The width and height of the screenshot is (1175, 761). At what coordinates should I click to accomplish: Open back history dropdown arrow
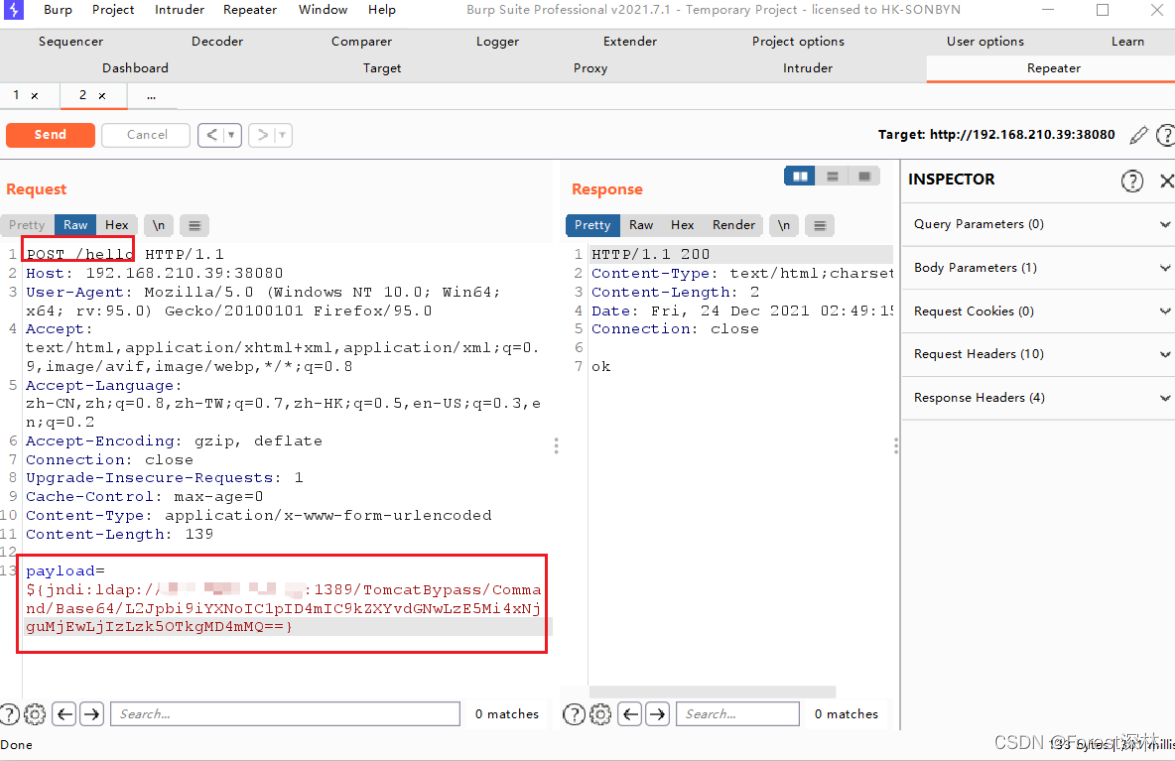pos(232,135)
